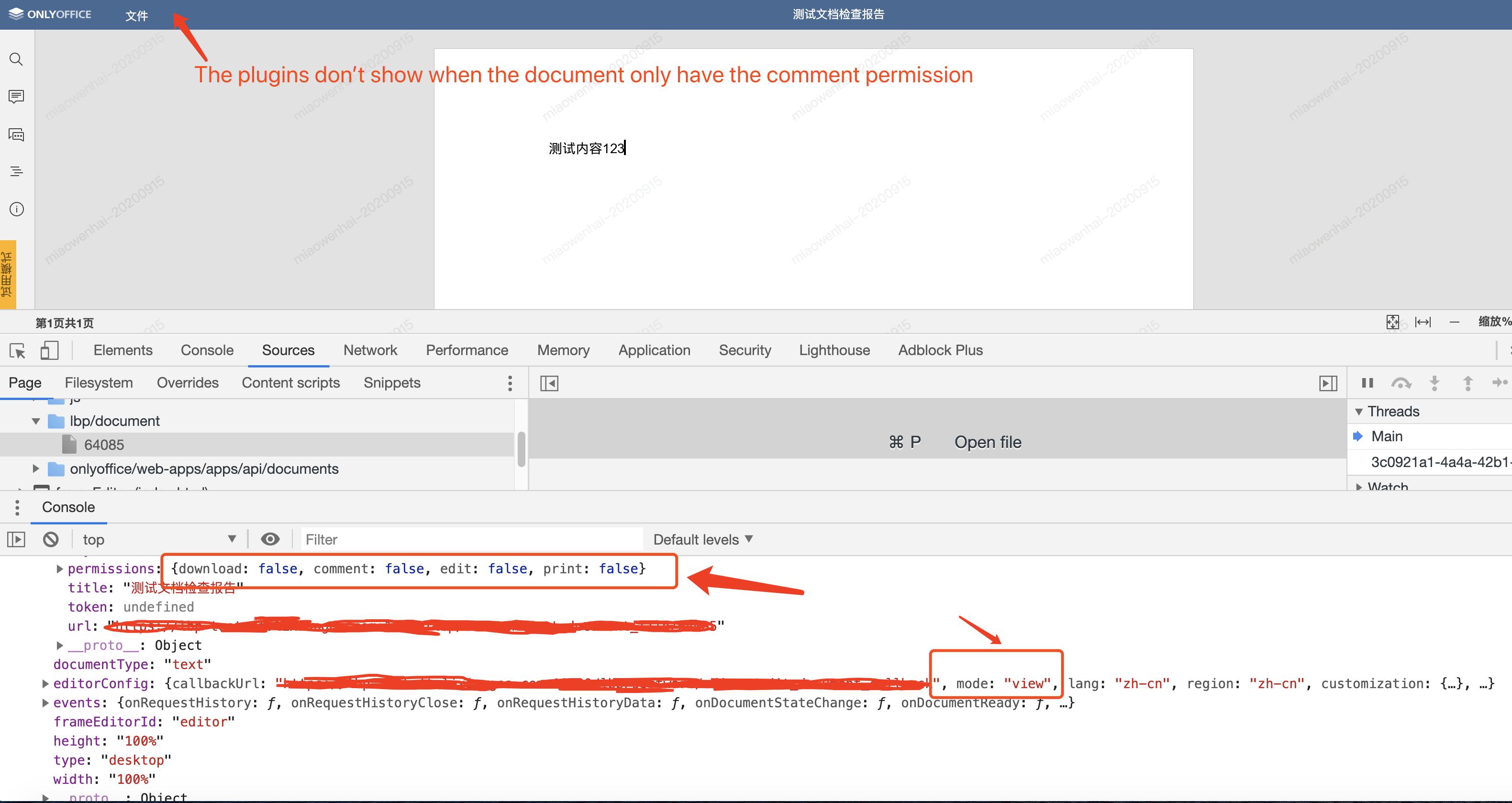
Task: Click the zoom out minus control
Action: point(1455,322)
